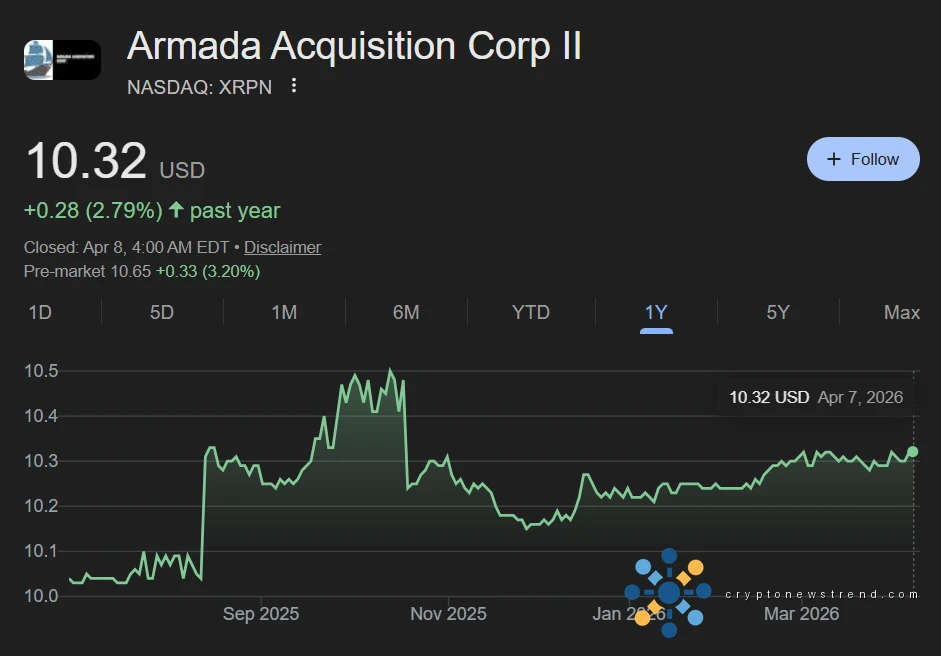This screenshot has width=941, height=656.
Task: Switch to the 5Y range
Action: (778, 312)
